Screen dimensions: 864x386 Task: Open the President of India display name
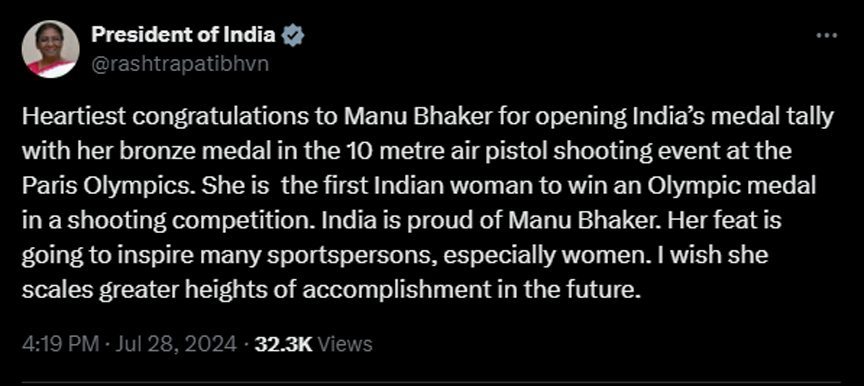click(183, 35)
